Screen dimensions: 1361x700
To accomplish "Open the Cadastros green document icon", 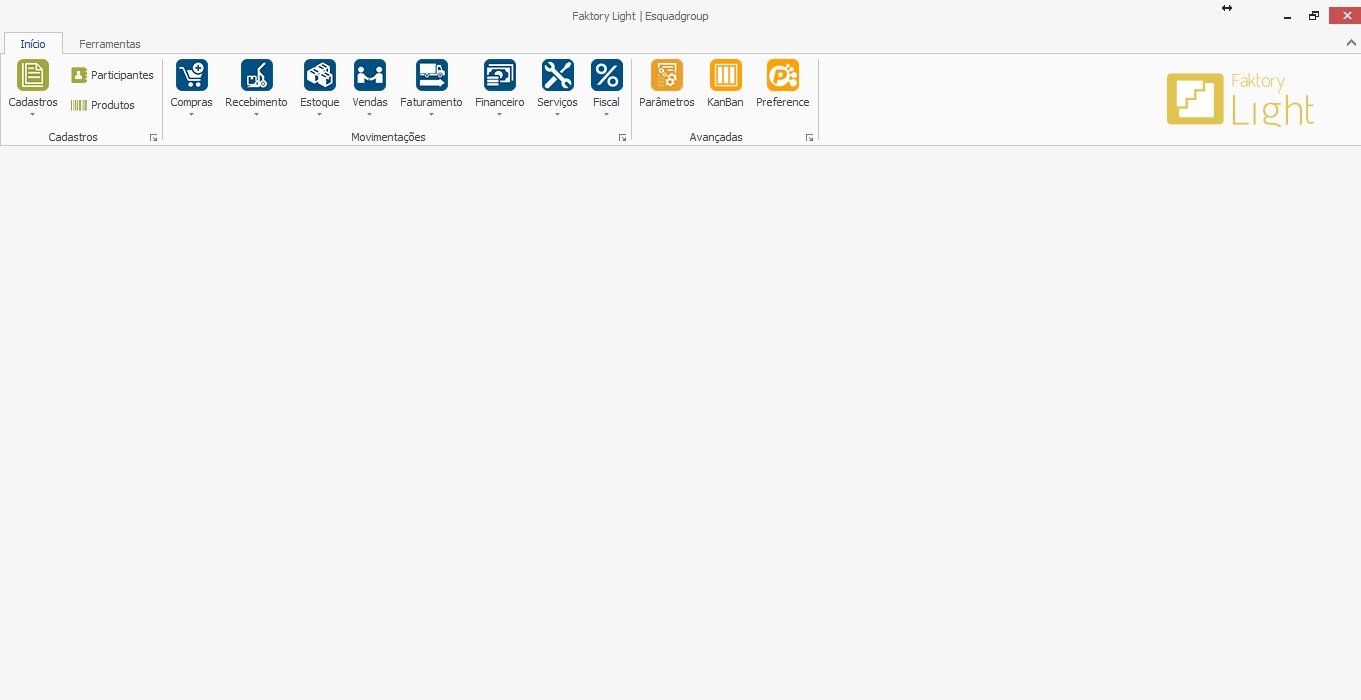I will click(x=33, y=75).
